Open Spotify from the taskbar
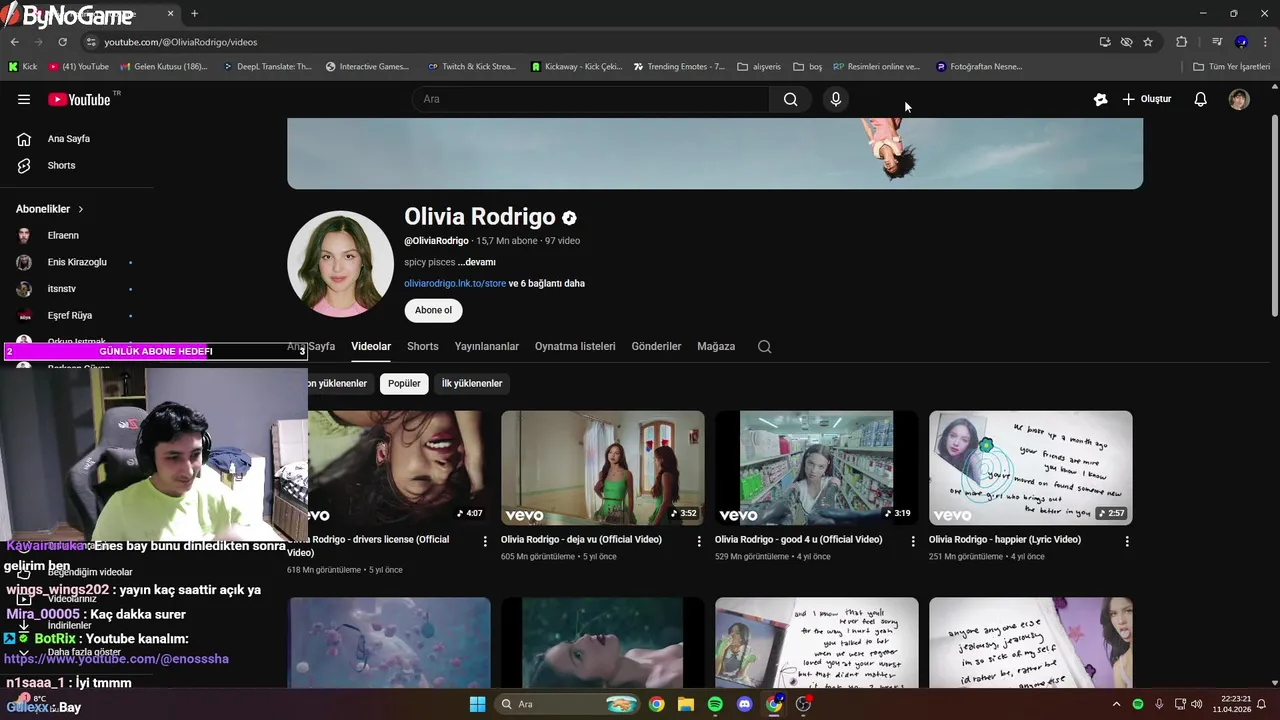 715,704
